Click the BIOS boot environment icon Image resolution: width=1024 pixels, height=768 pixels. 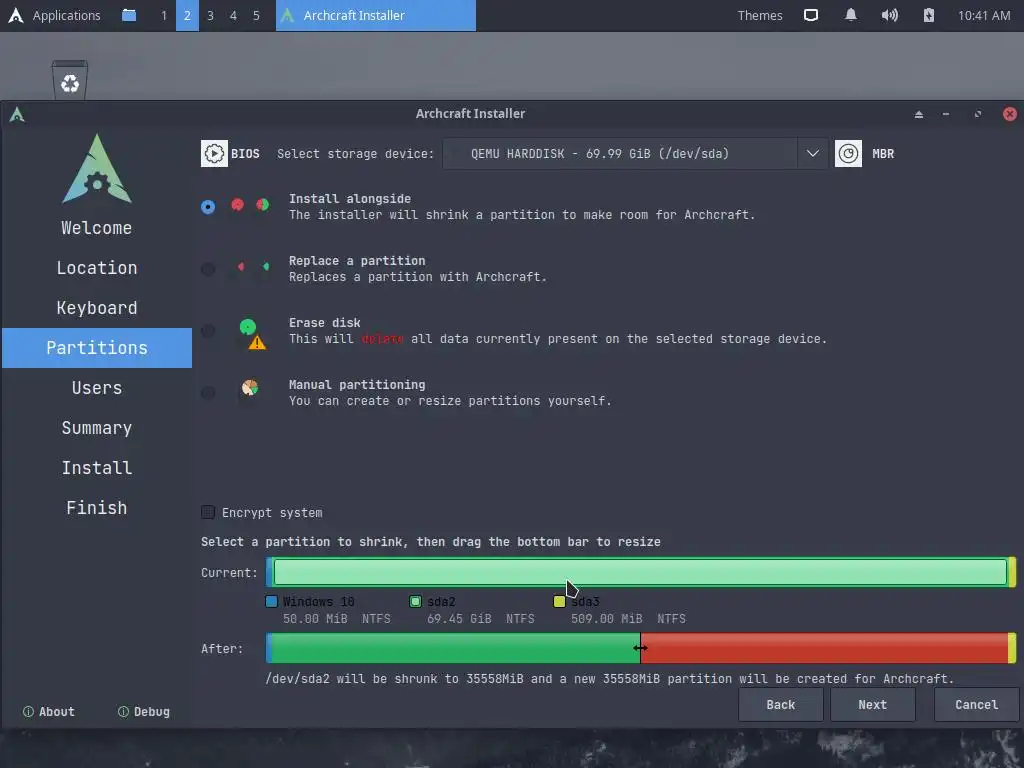click(x=214, y=153)
